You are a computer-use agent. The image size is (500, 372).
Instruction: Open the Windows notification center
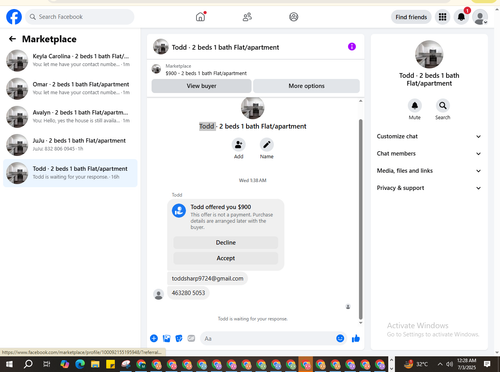(x=487, y=364)
